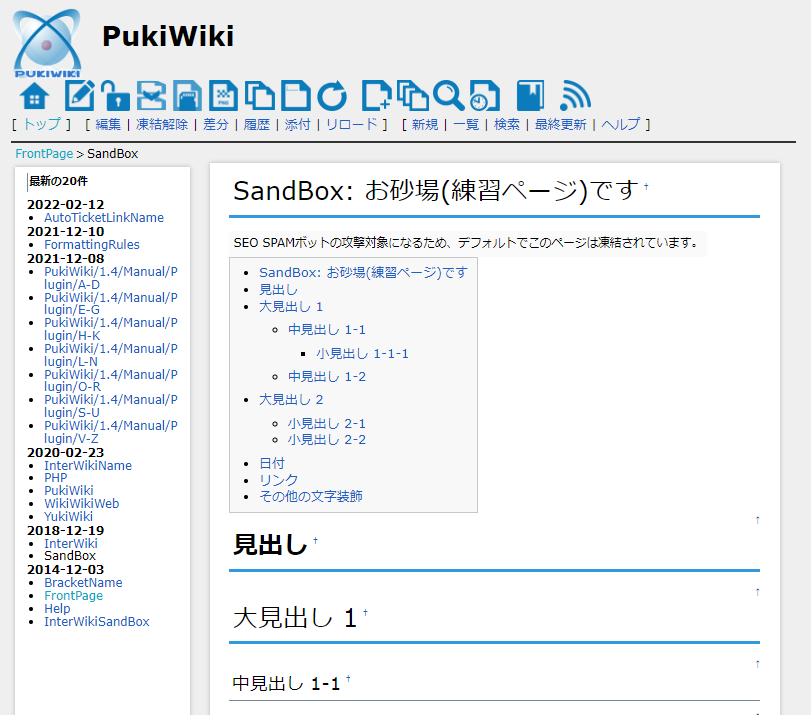Viewport: 811px width, 715px height.
Task: Click the PukiWiki logo image
Action: pos(47,43)
